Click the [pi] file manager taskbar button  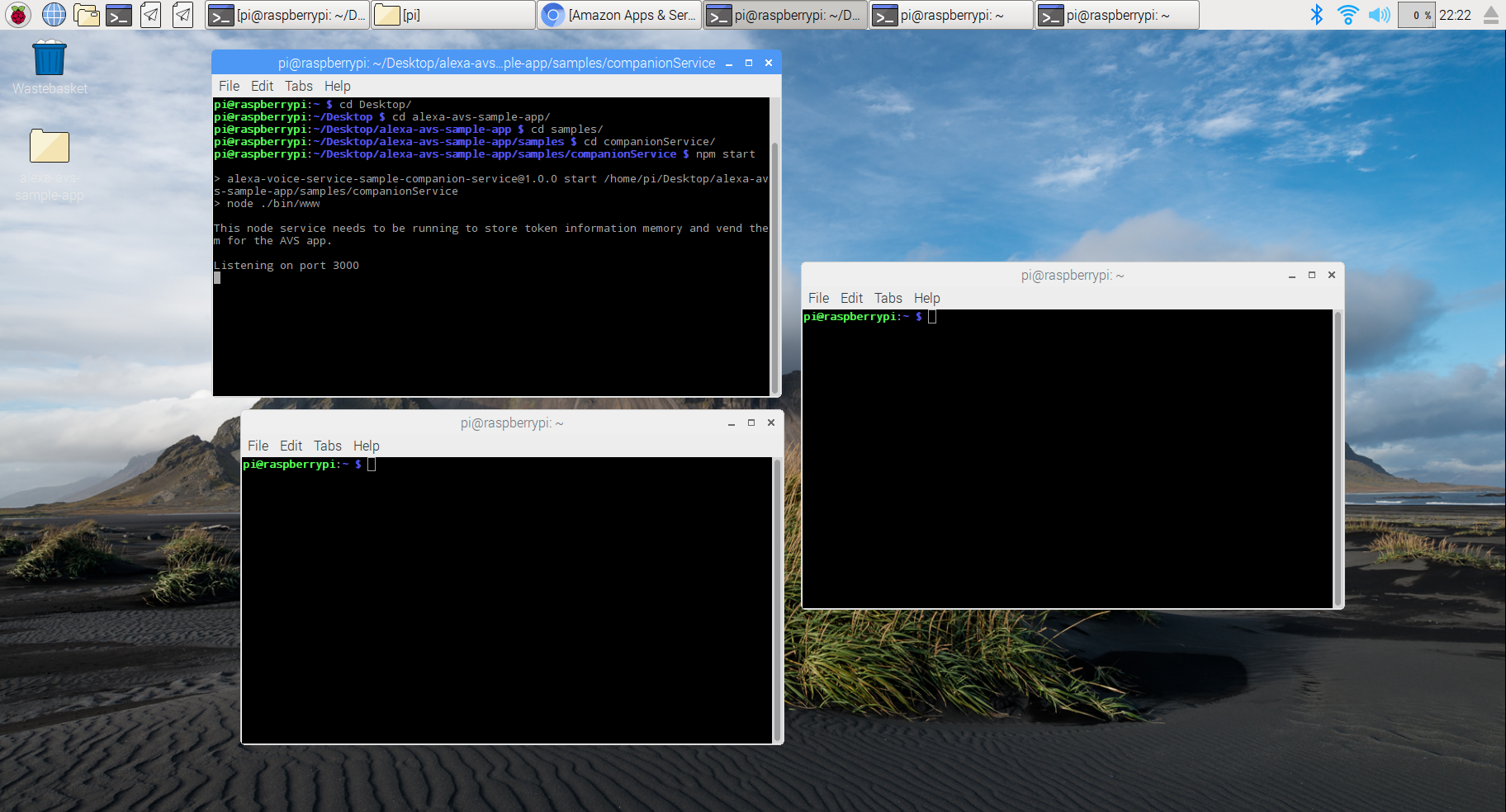pos(452,14)
